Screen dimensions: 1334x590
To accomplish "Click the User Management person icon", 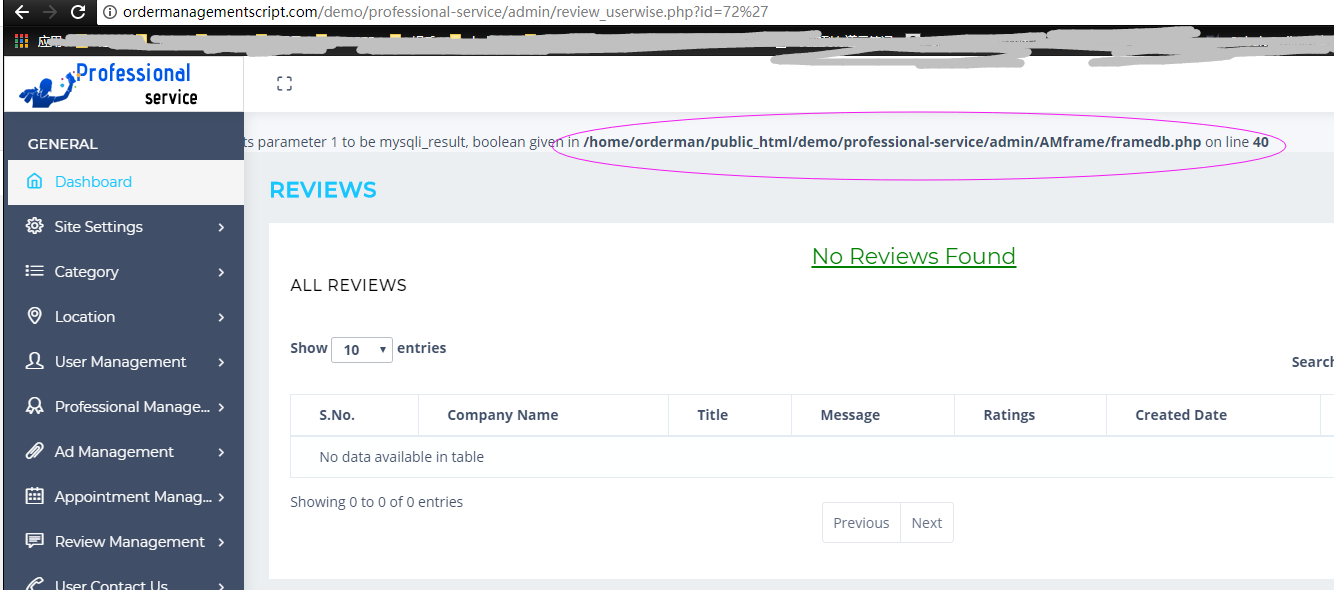I will tap(35, 361).
